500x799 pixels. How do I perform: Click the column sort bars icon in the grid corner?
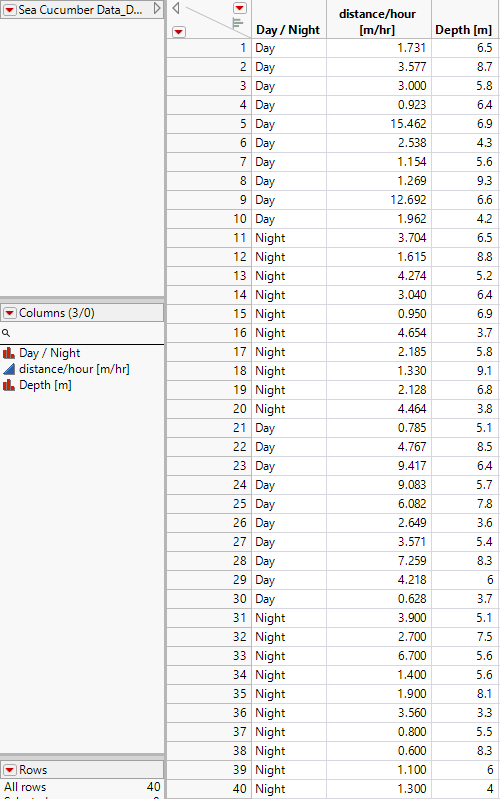click(x=238, y=23)
